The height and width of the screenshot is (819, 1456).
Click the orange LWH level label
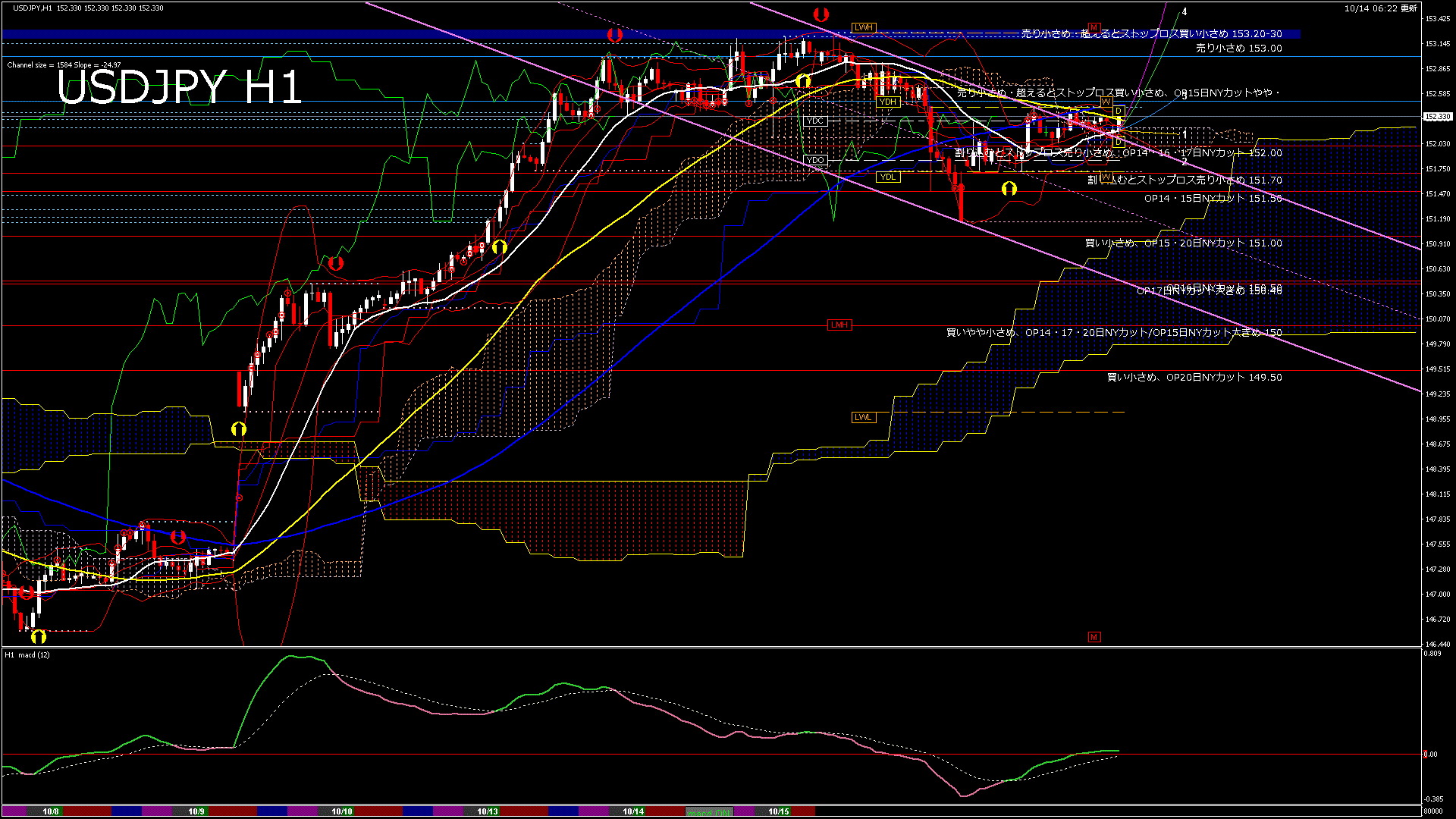pyautogui.click(x=864, y=27)
